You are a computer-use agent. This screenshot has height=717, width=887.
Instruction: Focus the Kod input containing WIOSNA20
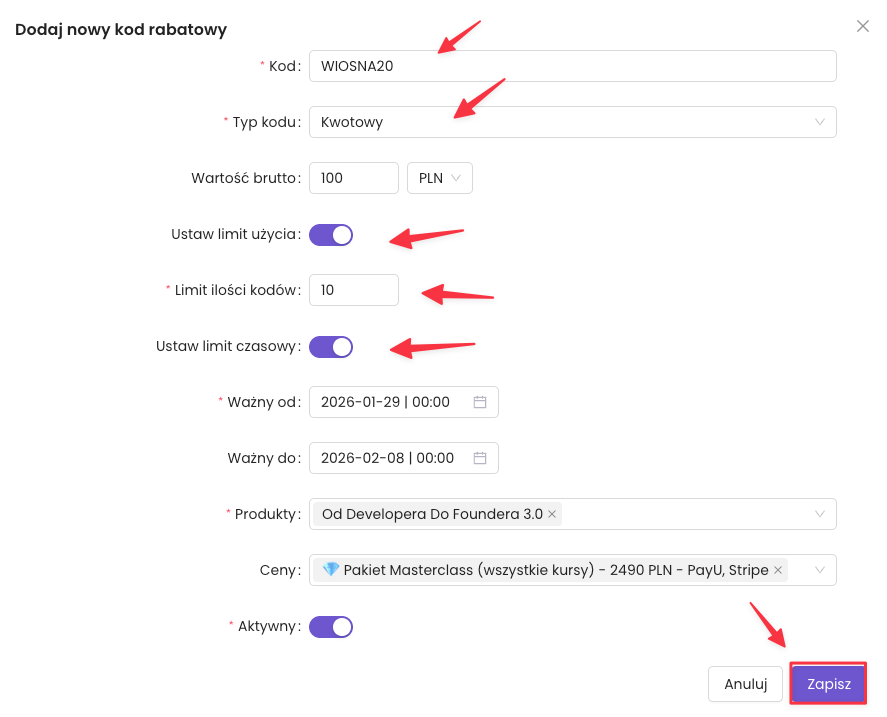[572, 66]
